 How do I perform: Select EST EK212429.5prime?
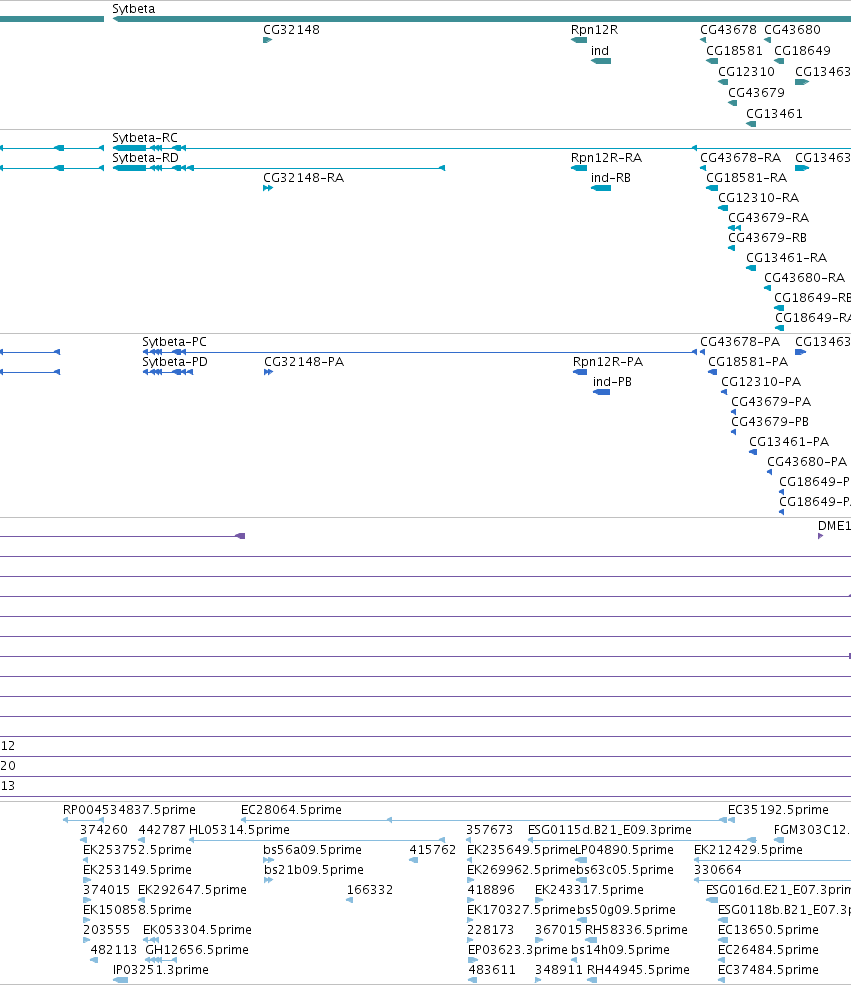tap(749, 850)
